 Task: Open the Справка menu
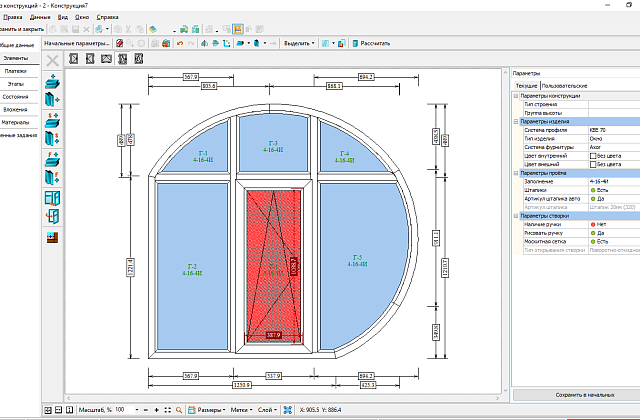[108, 17]
